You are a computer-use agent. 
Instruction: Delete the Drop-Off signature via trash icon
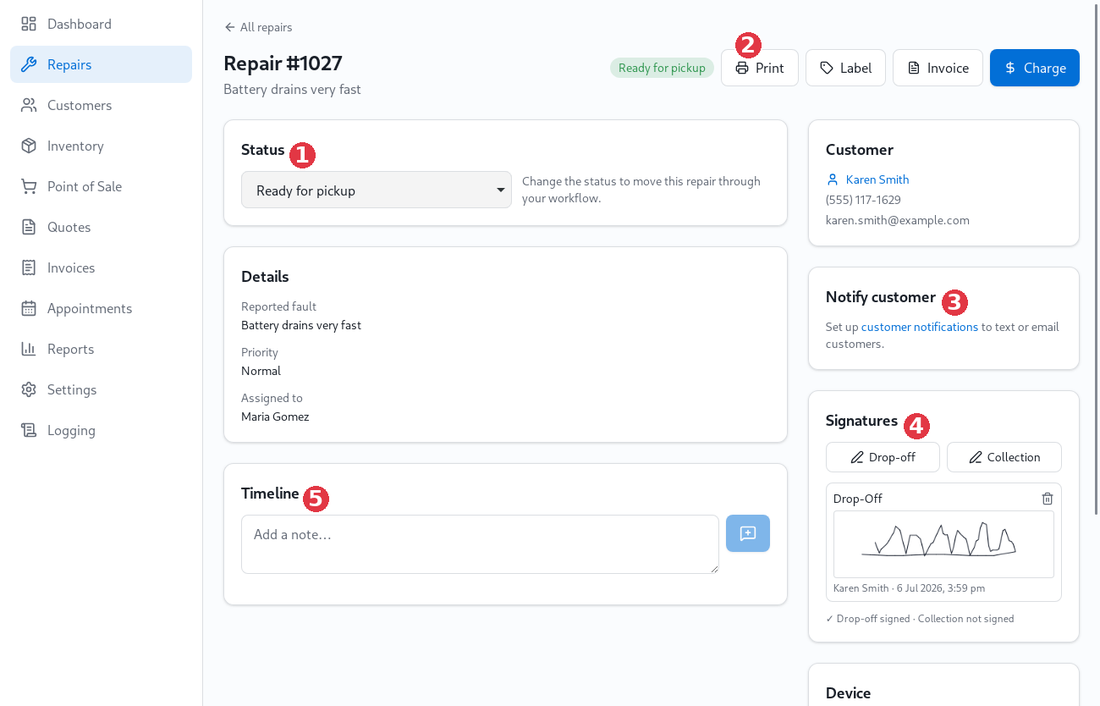[1047, 498]
